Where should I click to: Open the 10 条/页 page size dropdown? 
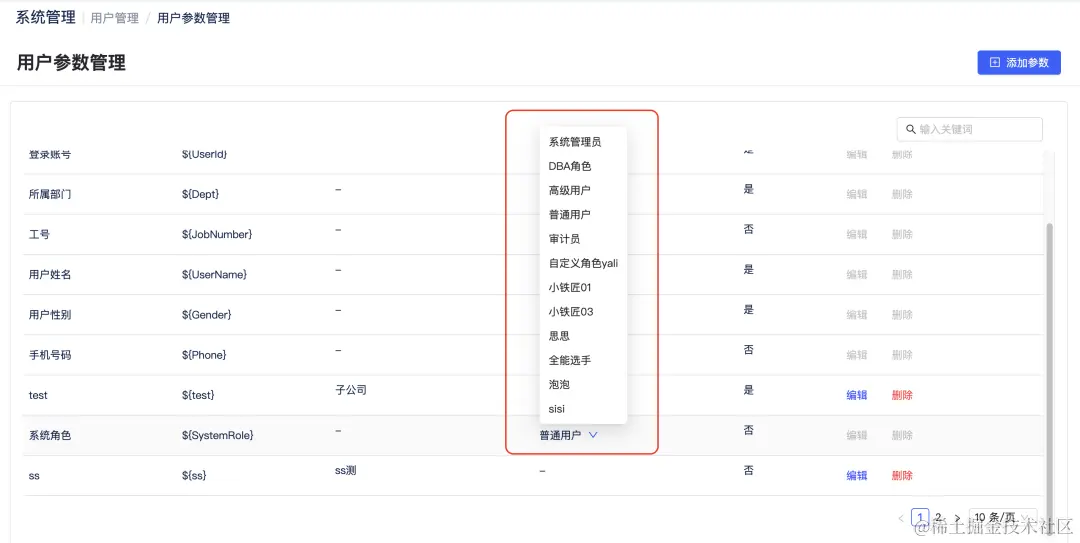[x=1003, y=517]
